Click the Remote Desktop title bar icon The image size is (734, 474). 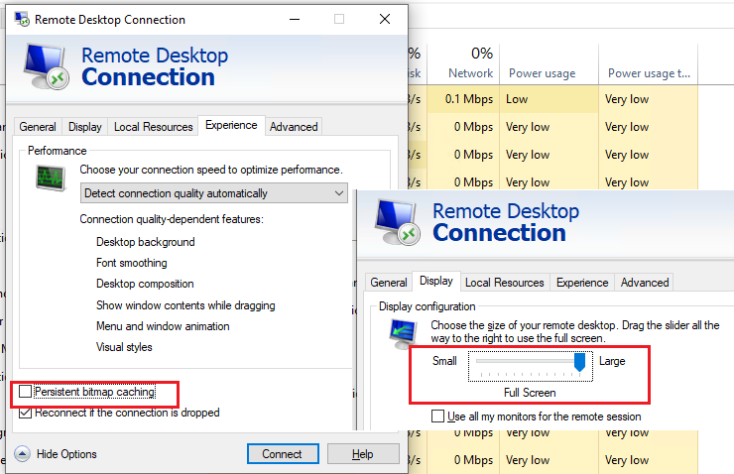(x=18, y=19)
